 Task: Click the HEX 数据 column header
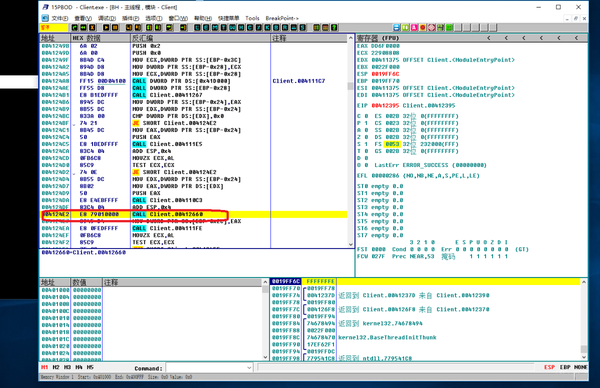tap(100, 38)
